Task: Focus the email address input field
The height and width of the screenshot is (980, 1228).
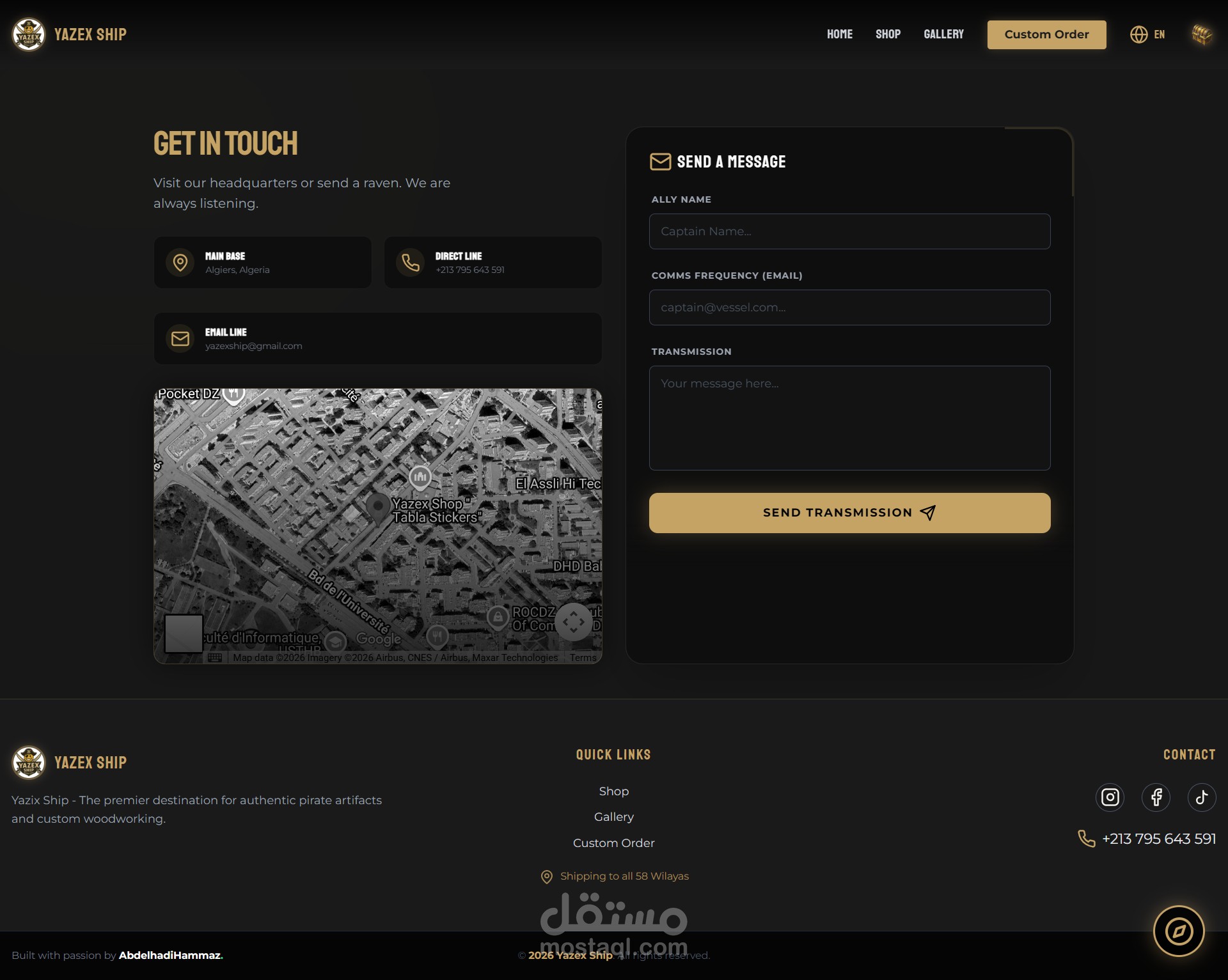Action: 849,307
